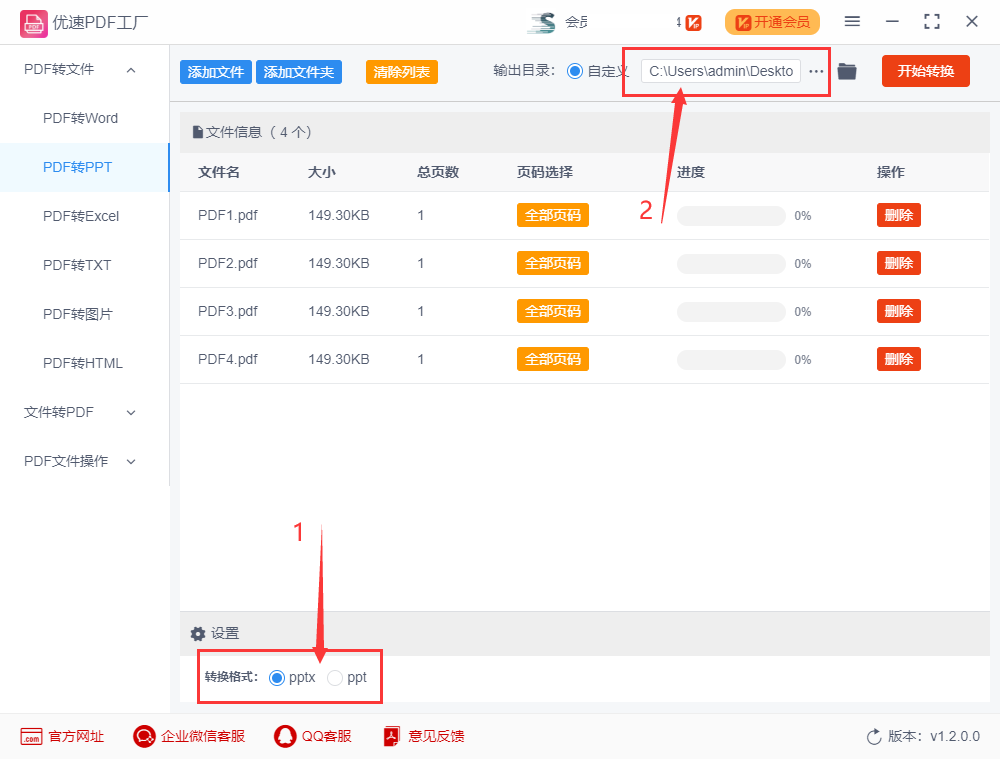
Task: Click the VIP badge icon in title bar
Action: (x=693, y=23)
